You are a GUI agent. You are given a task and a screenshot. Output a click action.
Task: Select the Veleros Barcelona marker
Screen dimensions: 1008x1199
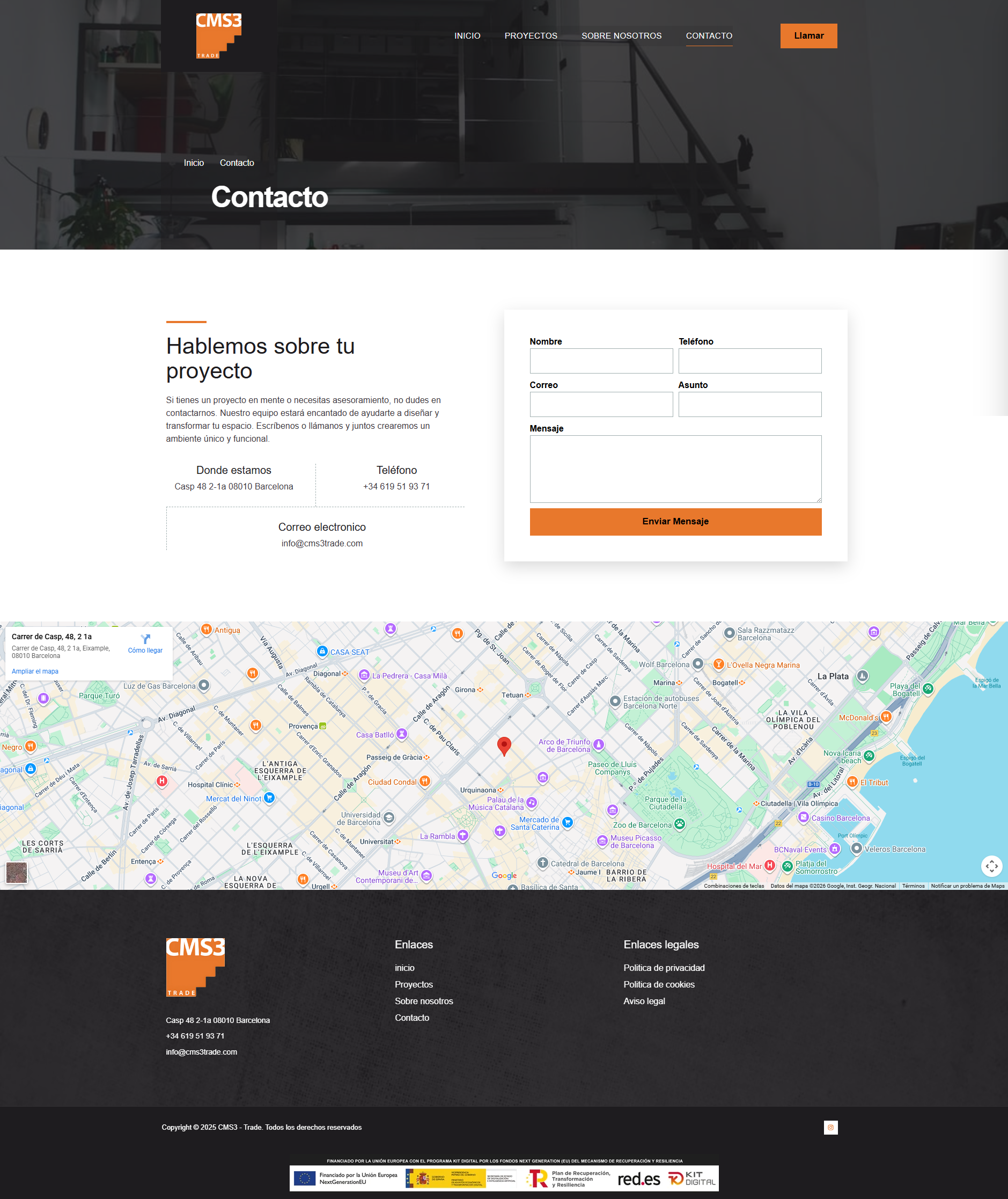(x=857, y=849)
